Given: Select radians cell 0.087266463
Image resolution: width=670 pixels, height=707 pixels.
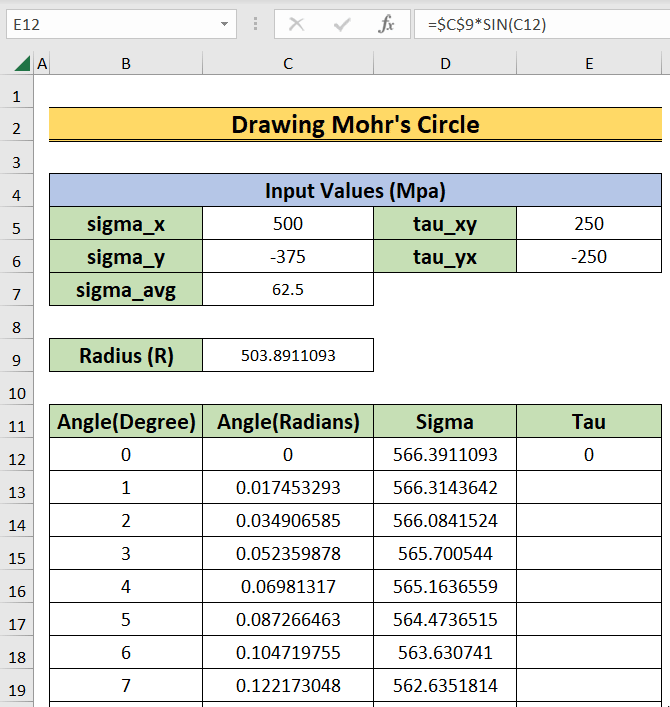Looking at the screenshot, I should tap(288, 620).
